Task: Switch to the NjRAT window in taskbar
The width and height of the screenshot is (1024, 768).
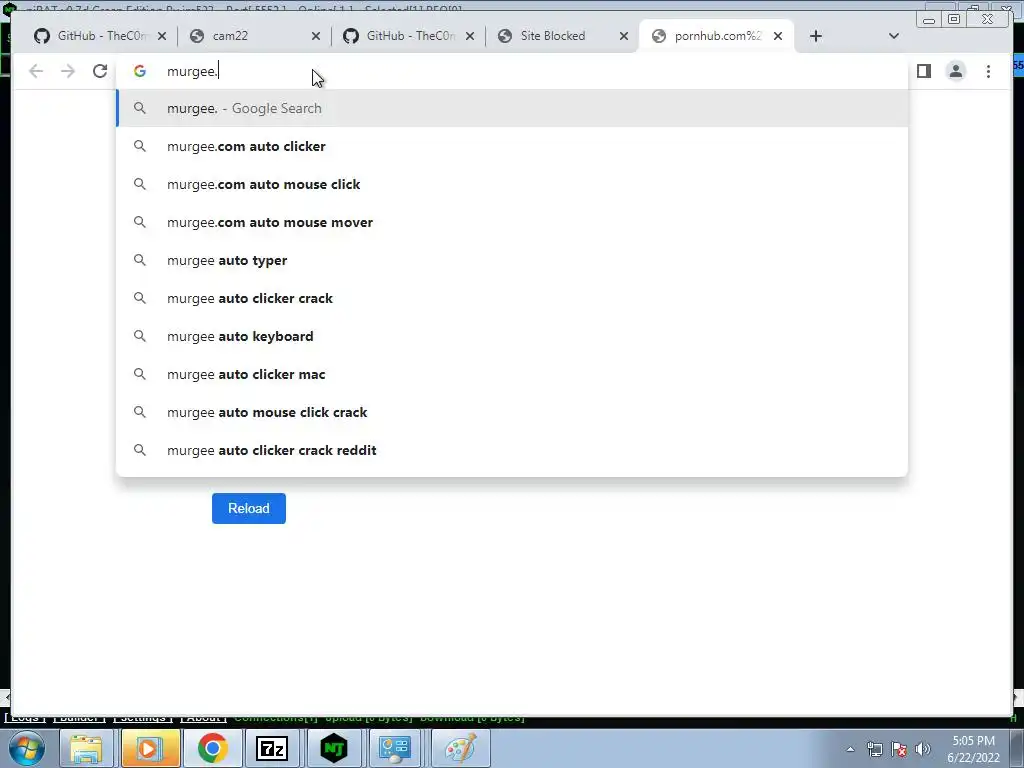Action: [x=334, y=748]
